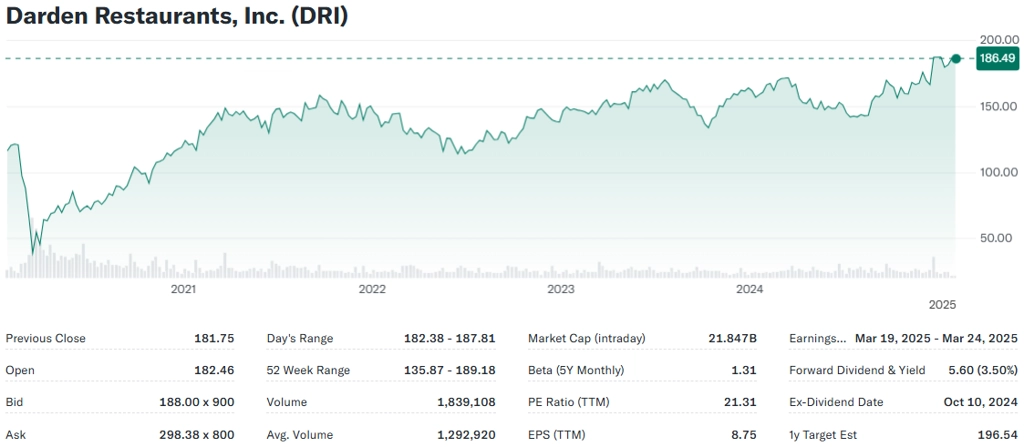
Task: Click the current price marker dot on chart
Action: [x=956, y=59]
